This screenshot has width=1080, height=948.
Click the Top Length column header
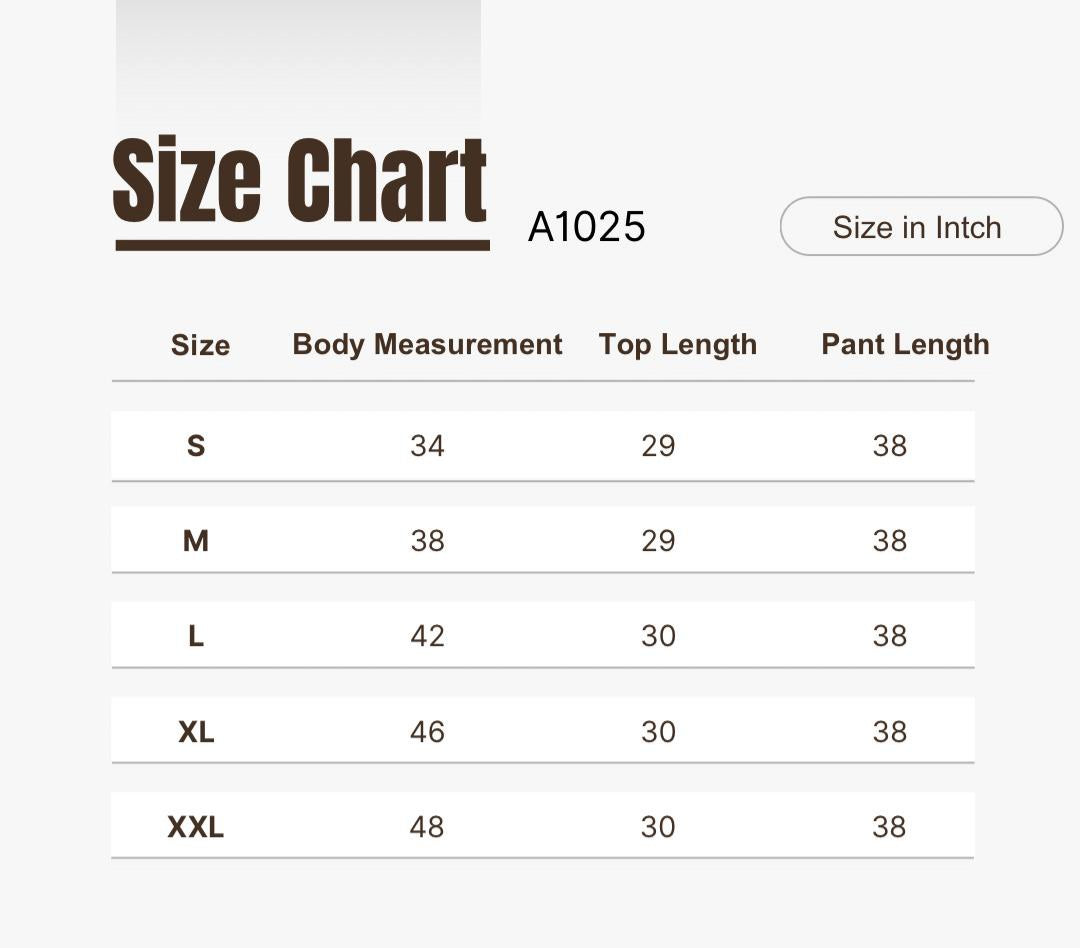678,344
